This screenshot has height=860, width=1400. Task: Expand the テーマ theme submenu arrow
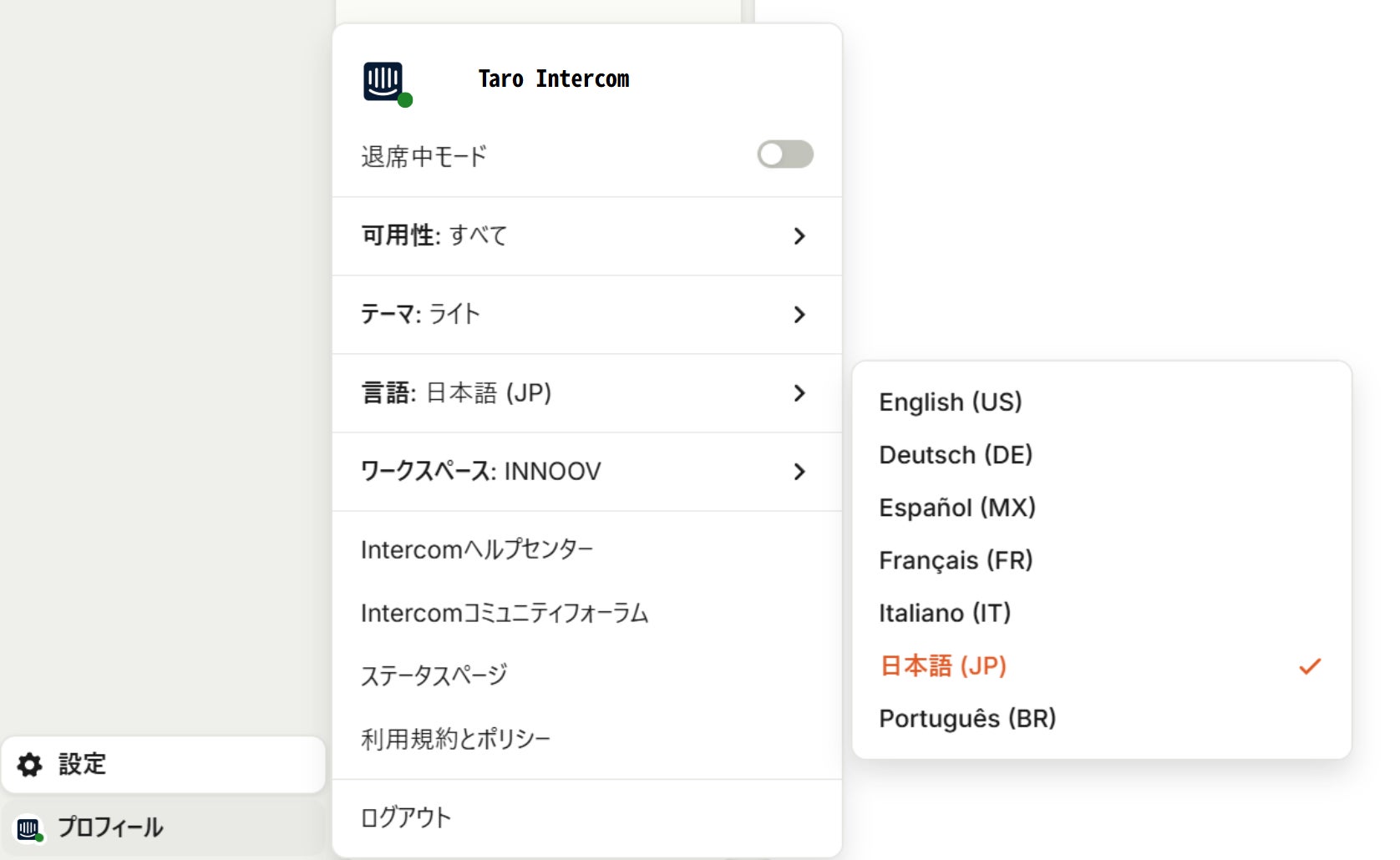pyautogui.click(x=799, y=315)
